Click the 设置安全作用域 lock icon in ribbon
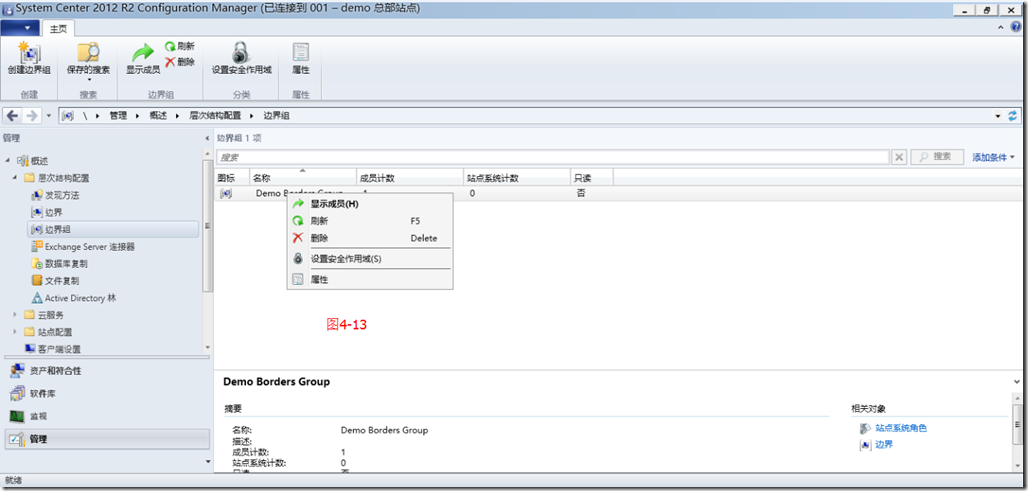The height and width of the screenshot is (491, 1028). point(241,53)
